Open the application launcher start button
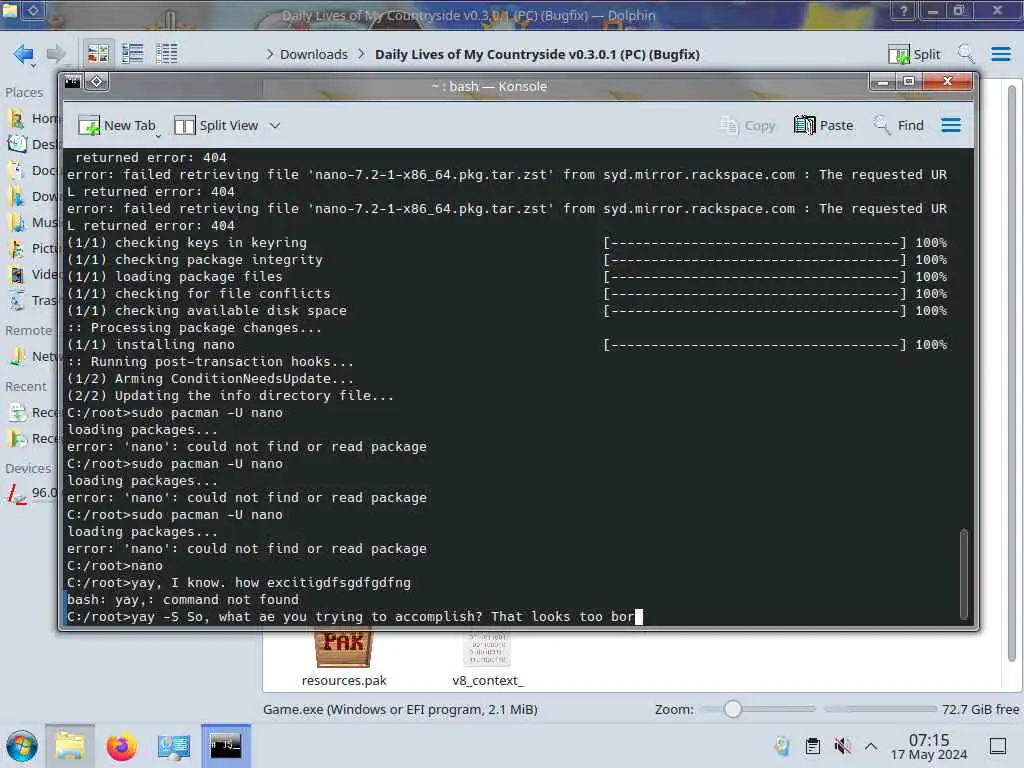This screenshot has width=1024, height=768. click(x=22, y=746)
